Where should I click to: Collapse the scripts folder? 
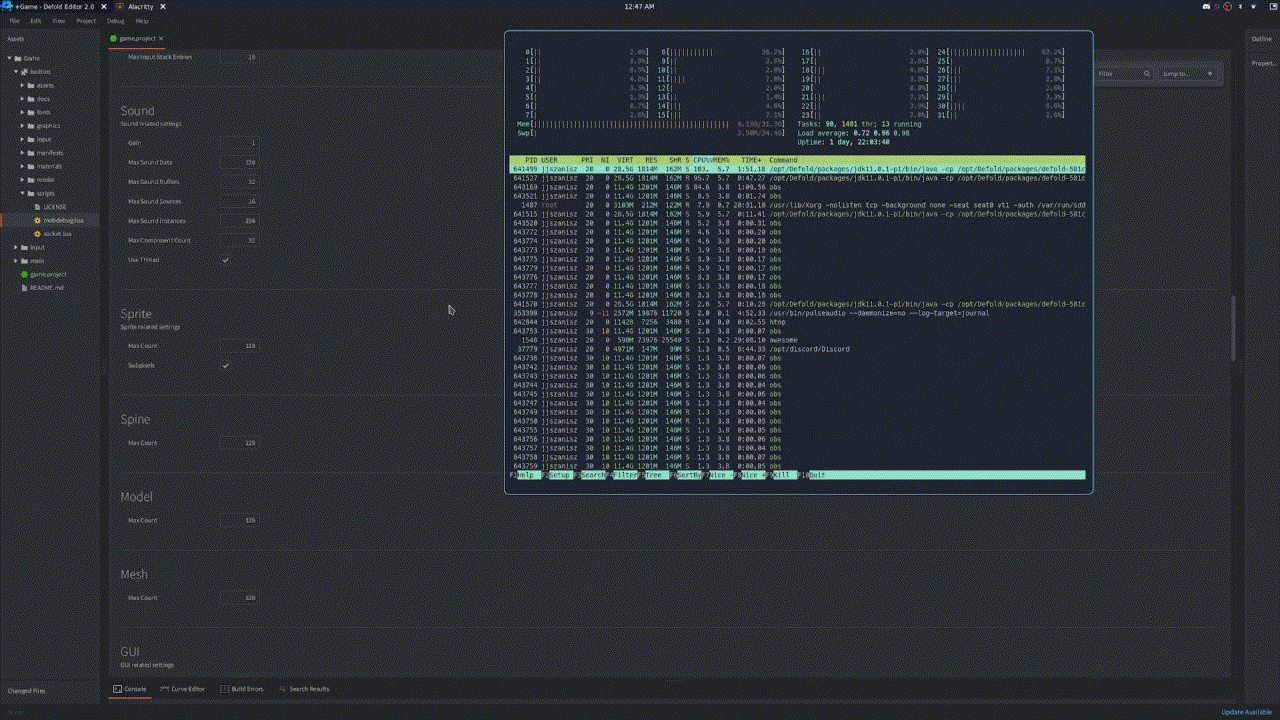tap(23, 193)
